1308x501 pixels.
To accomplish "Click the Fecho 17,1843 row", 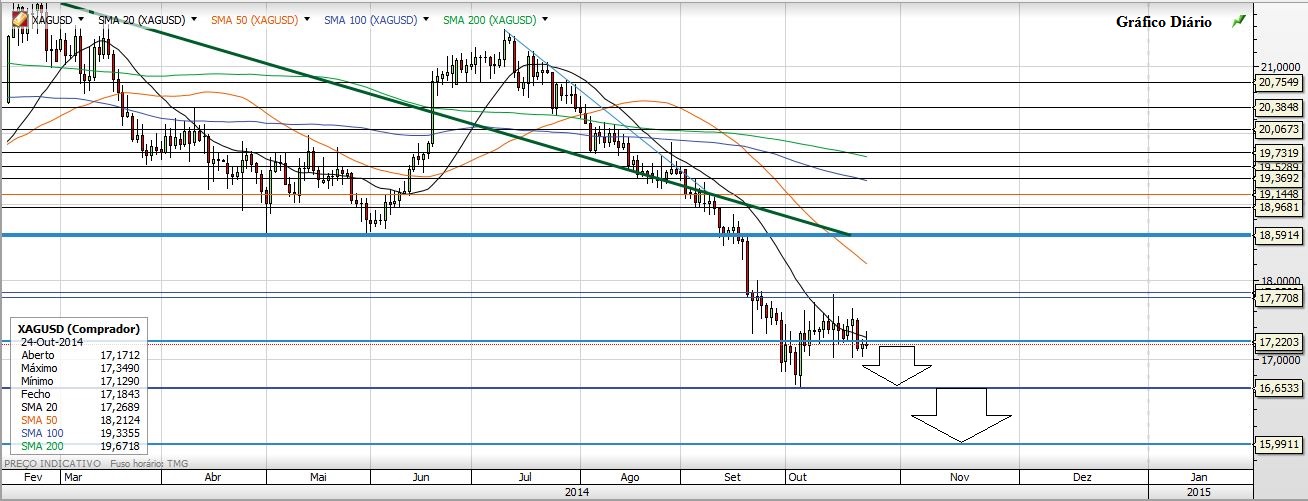I will pyautogui.click(x=80, y=393).
